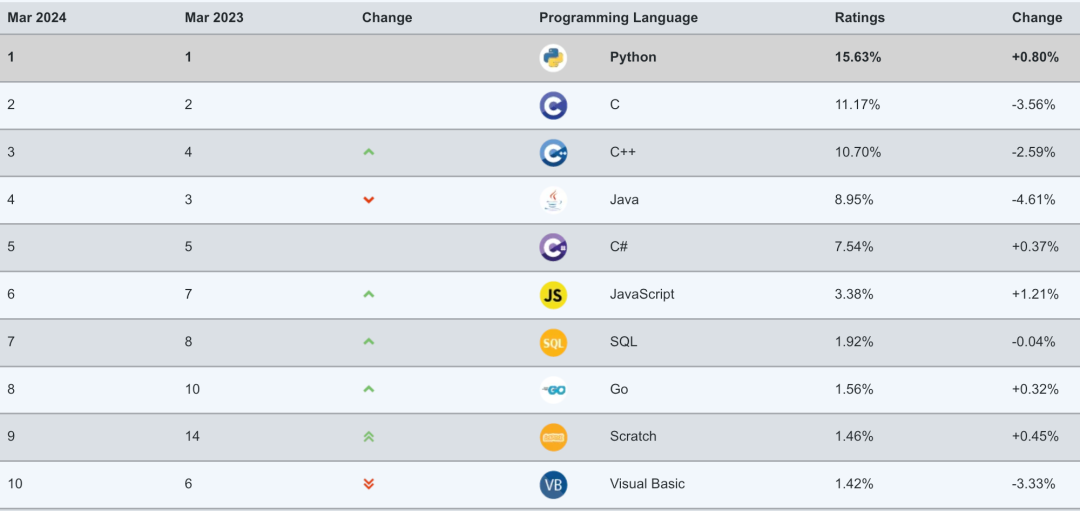Click the orange Scratch icon

coord(553,437)
